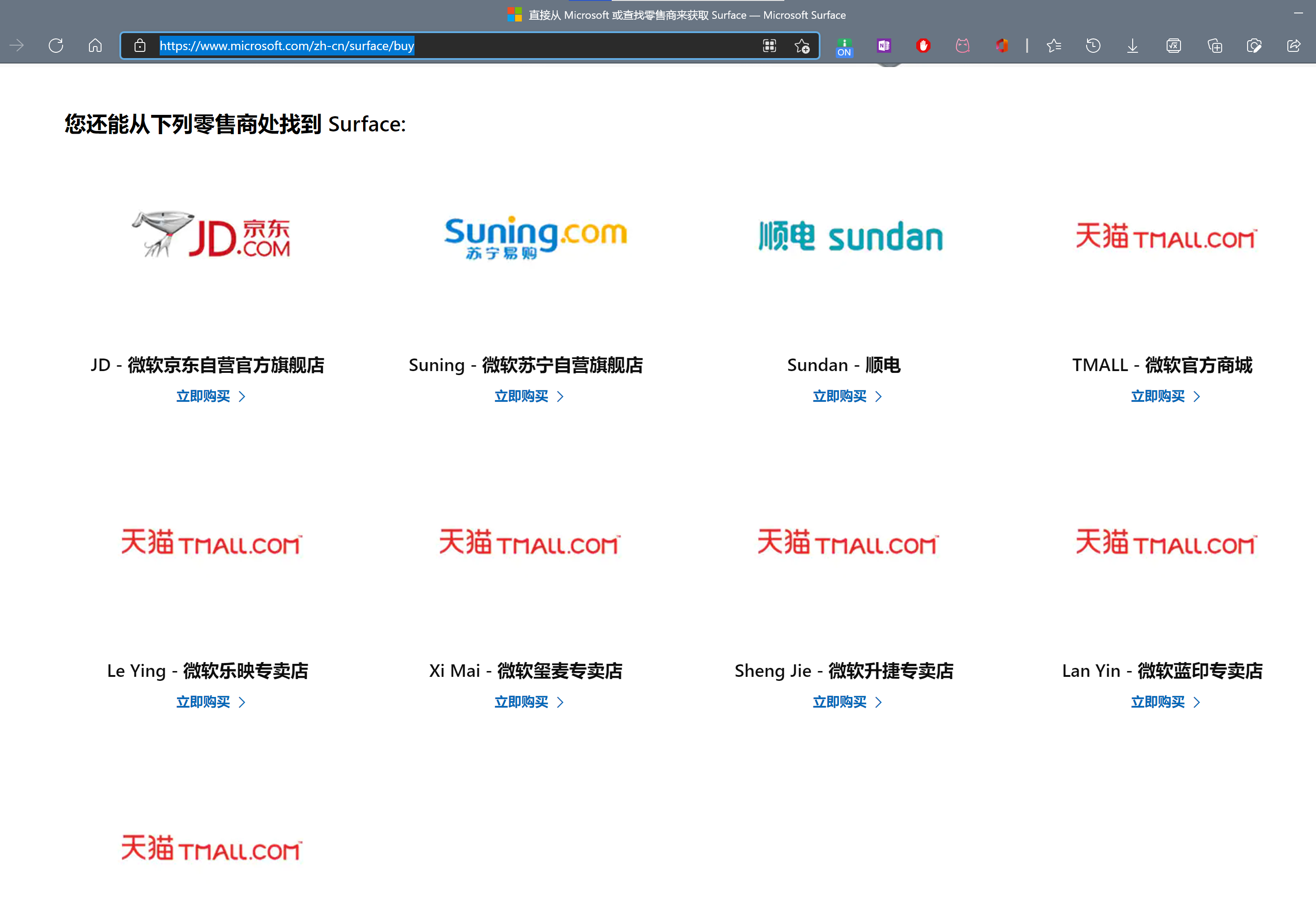This screenshot has height=912, width=1316.
Task: Open the OneNote clipper extension
Action: (x=884, y=46)
